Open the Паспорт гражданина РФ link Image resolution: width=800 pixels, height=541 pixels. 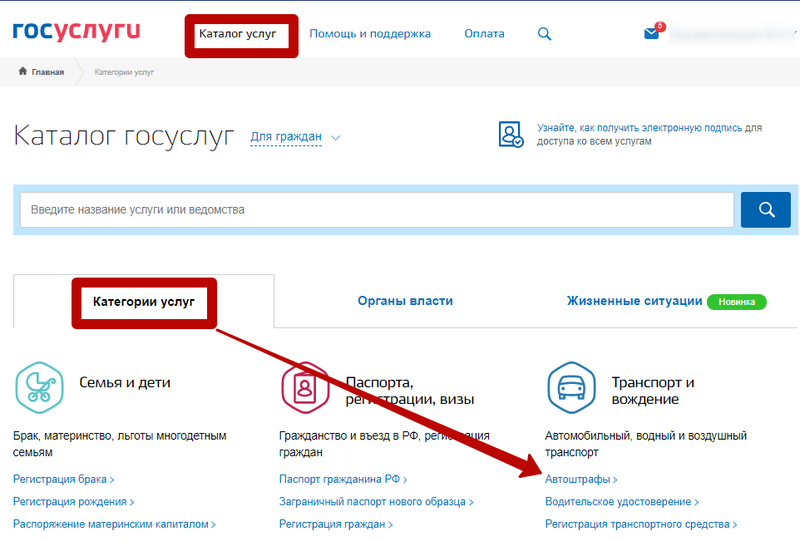[x=340, y=480]
